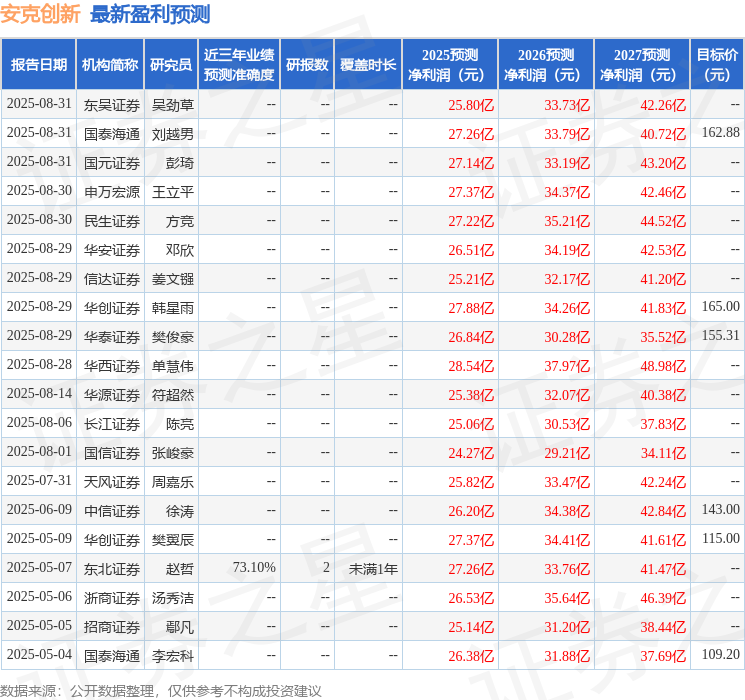
Task: Select researcher 姜文镪
Action: 172,279
